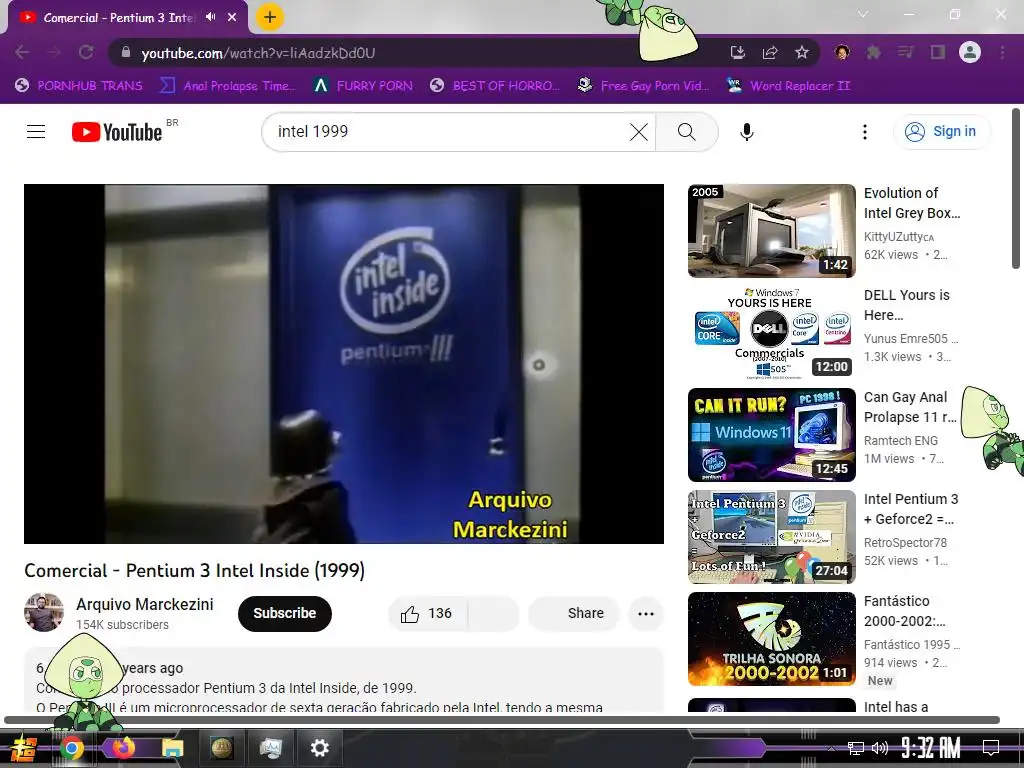Close the Comercial Pentium 3 tab
This screenshot has width=1024, height=768.
click(232, 17)
